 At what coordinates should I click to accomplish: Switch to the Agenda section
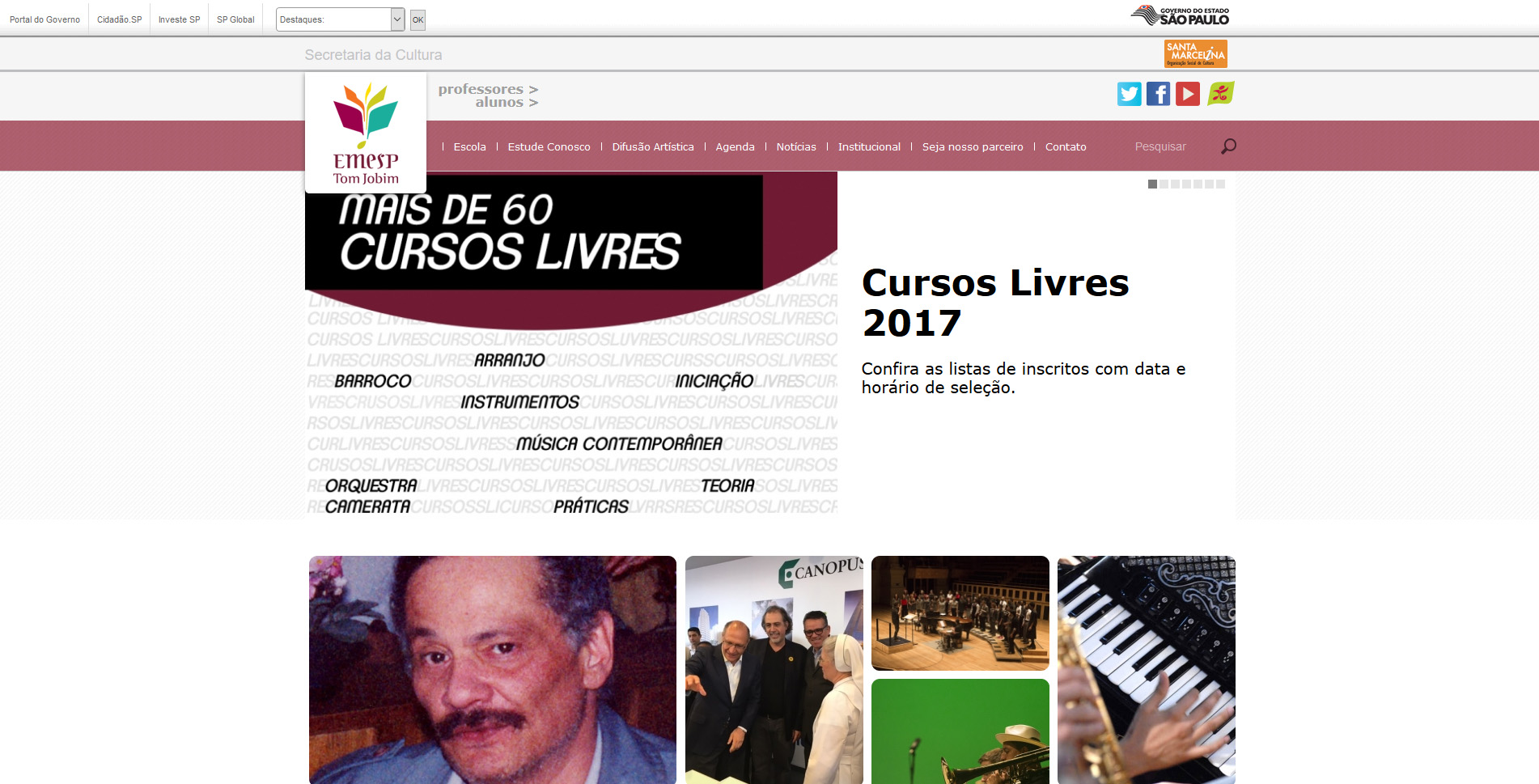pyautogui.click(x=734, y=146)
